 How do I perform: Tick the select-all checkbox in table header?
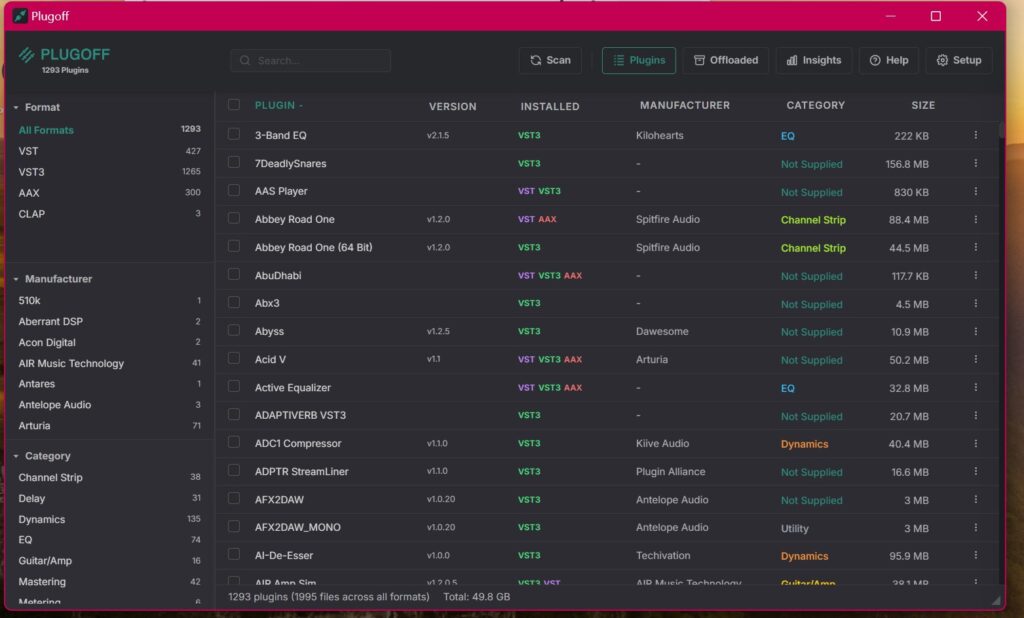tap(234, 105)
